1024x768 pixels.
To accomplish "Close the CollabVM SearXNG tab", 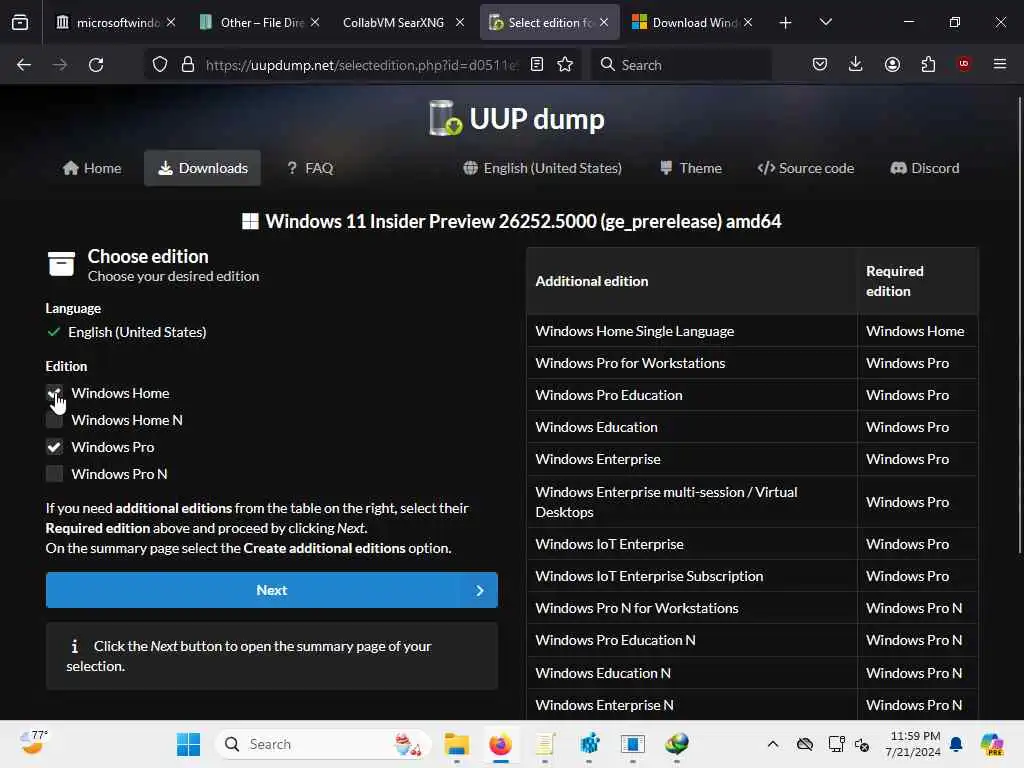I will point(460,22).
